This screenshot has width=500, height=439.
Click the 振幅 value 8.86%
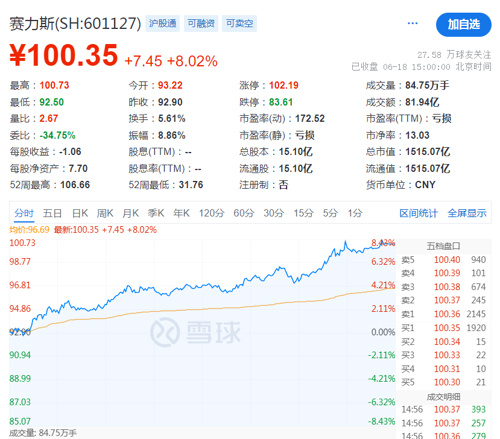[x=171, y=135]
